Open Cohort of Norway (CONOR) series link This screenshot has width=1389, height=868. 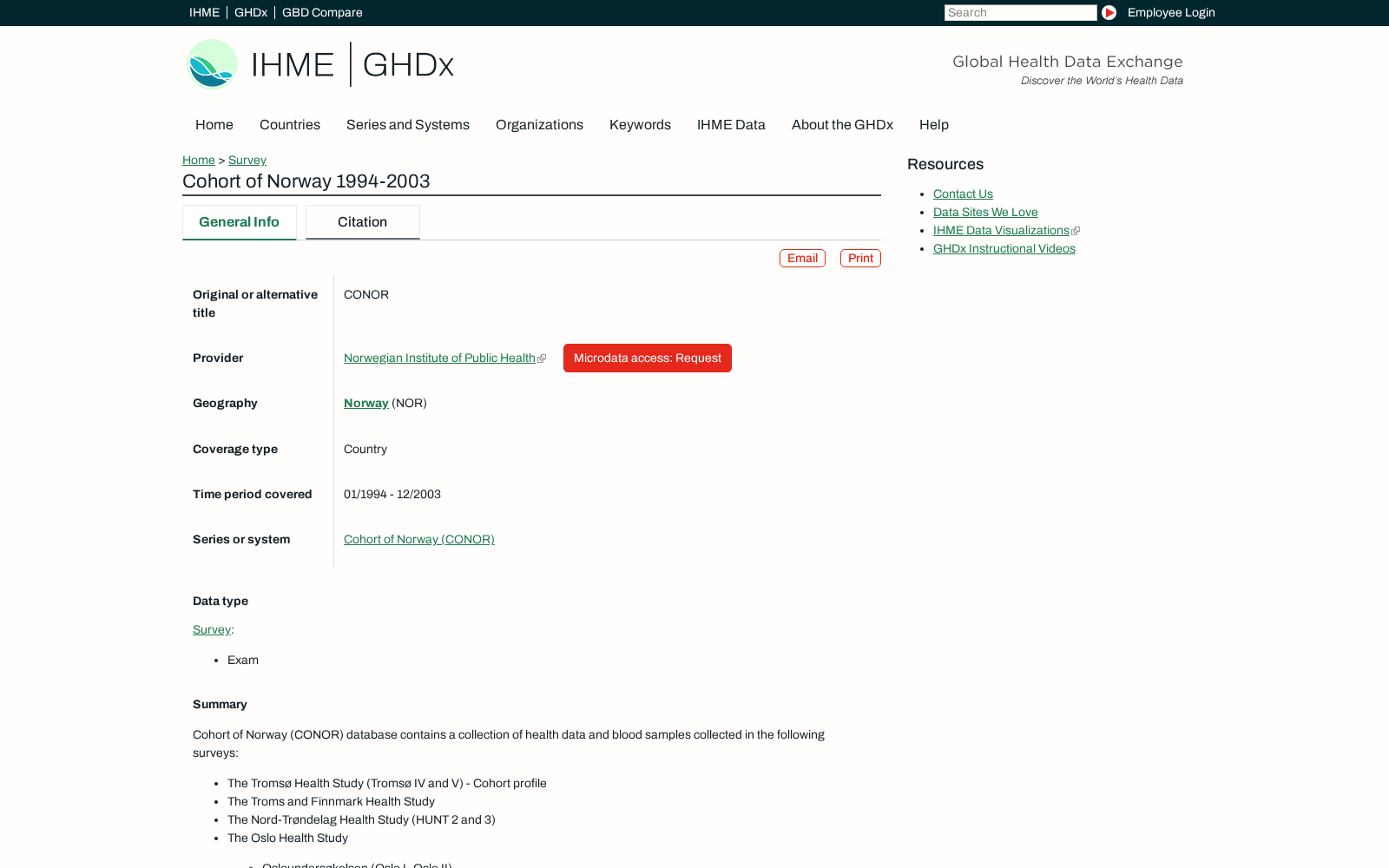[419, 539]
